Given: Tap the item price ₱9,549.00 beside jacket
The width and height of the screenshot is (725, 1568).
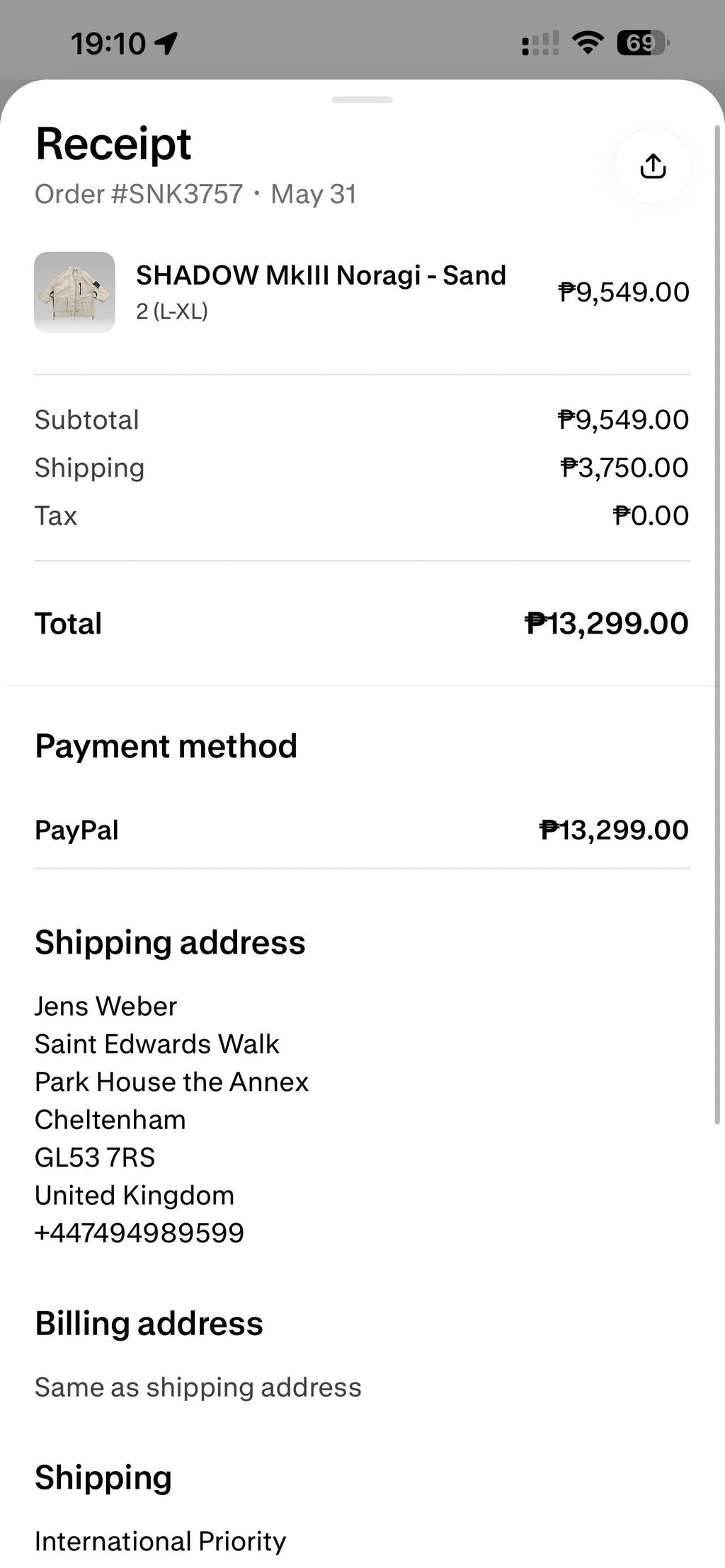Looking at the screenshot, I should (x=624, y=292).
